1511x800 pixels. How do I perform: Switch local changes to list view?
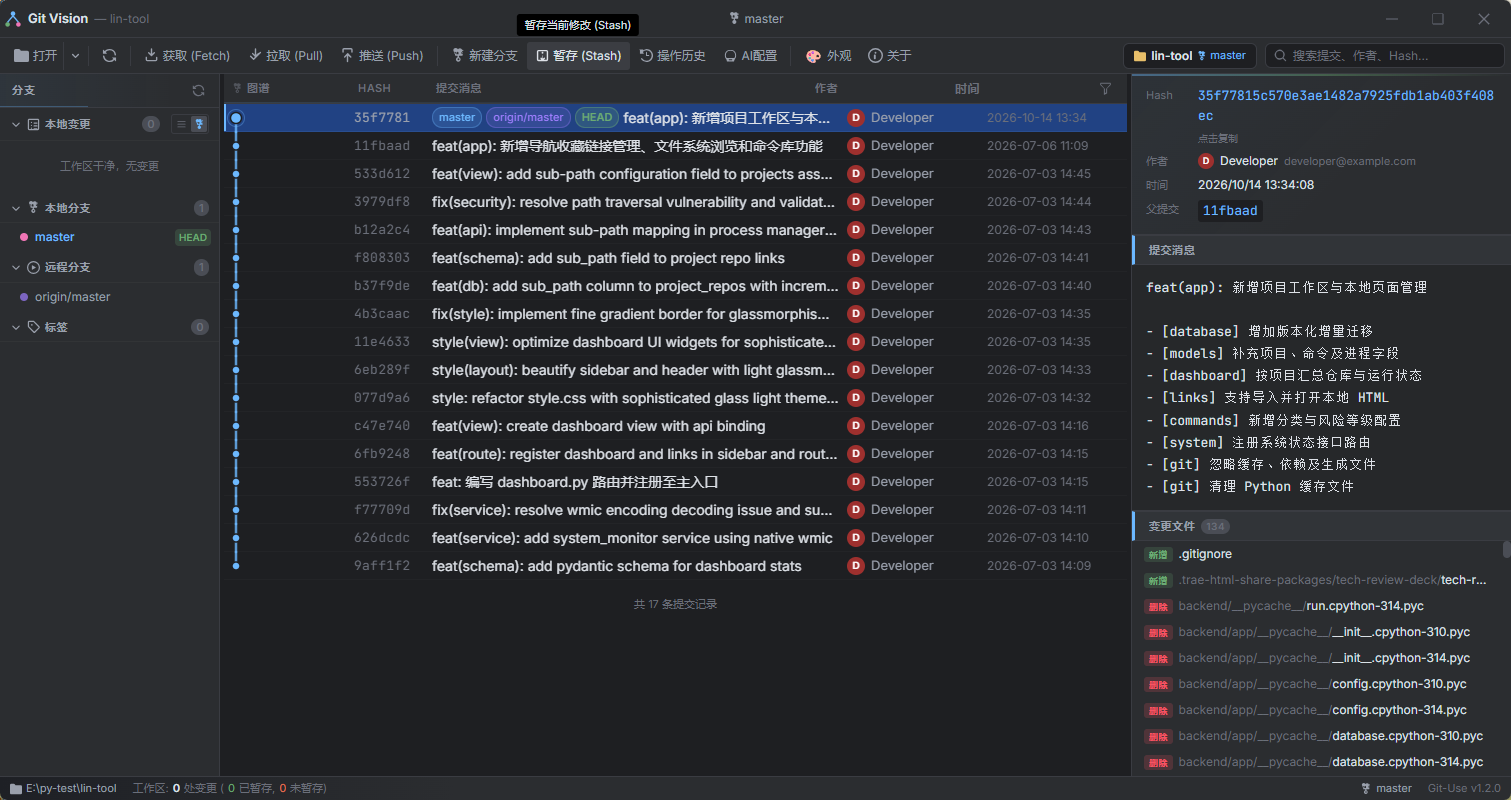click(x=182, y=124)
